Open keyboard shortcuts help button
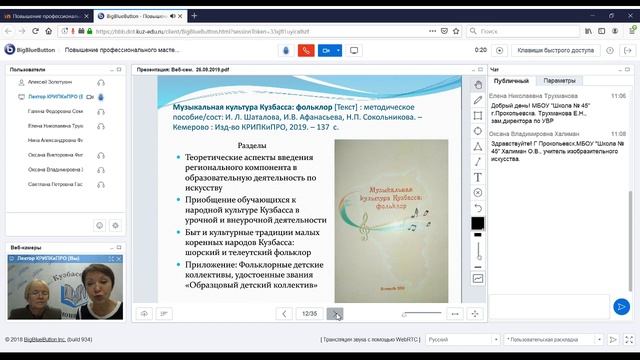Viewport: 640px width, 360px height. (556, 51)
